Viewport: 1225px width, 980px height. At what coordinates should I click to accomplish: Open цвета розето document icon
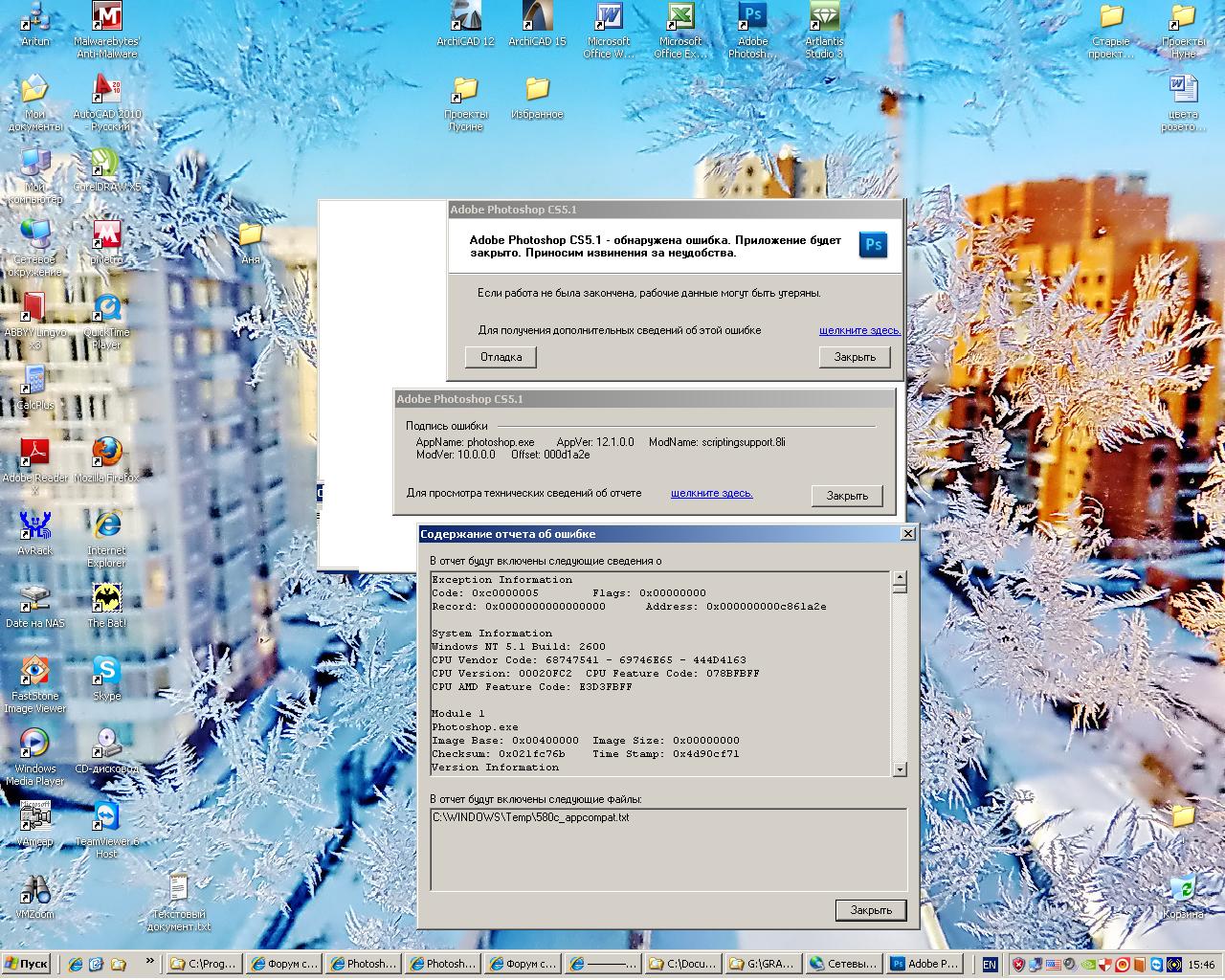[x=1183, y=102]
